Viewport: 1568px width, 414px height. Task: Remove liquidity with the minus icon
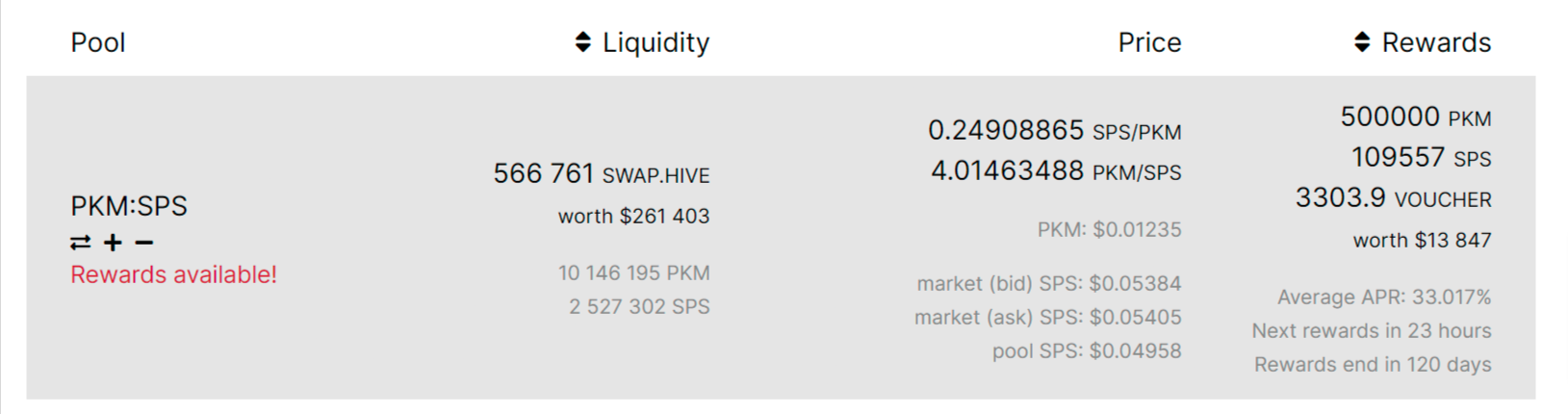pyautogui.click(x=144, y=243)
